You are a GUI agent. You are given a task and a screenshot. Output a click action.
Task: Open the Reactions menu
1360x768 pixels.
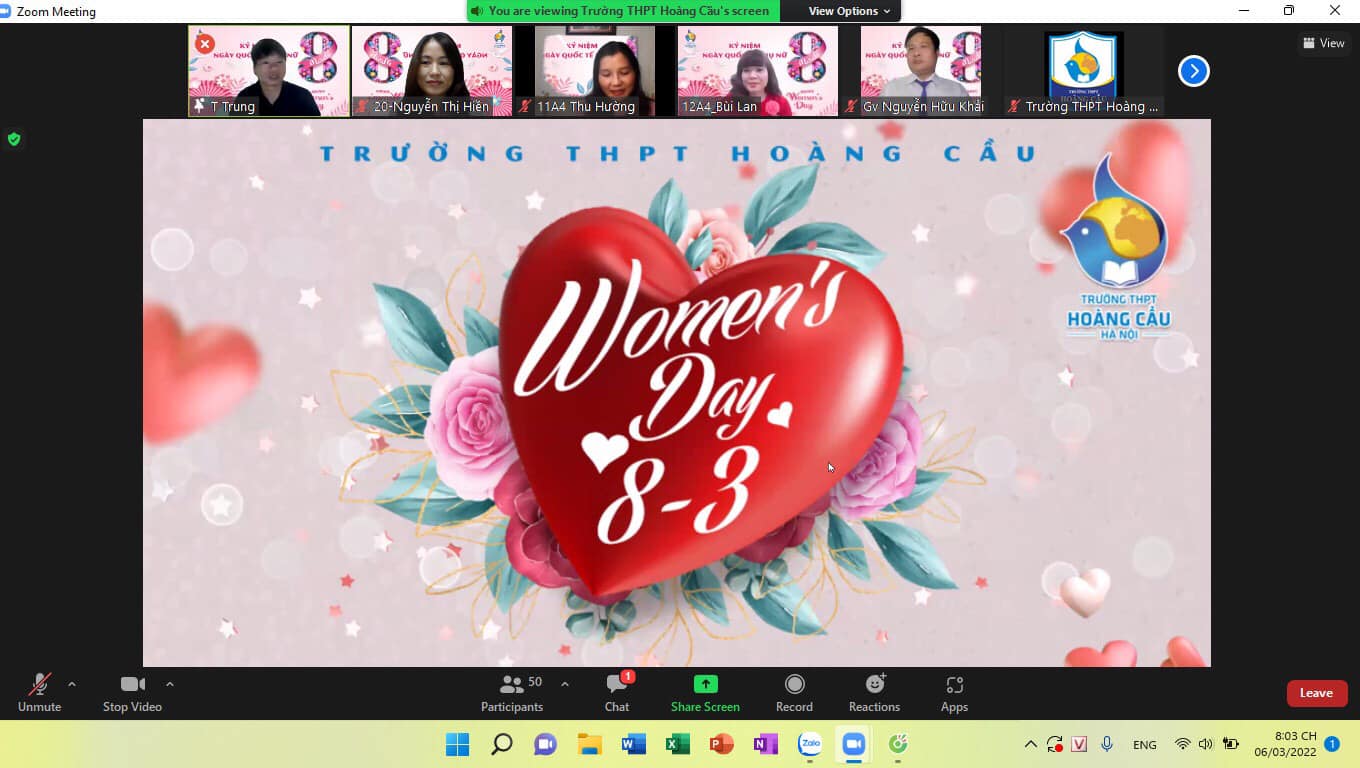(874, 693)
